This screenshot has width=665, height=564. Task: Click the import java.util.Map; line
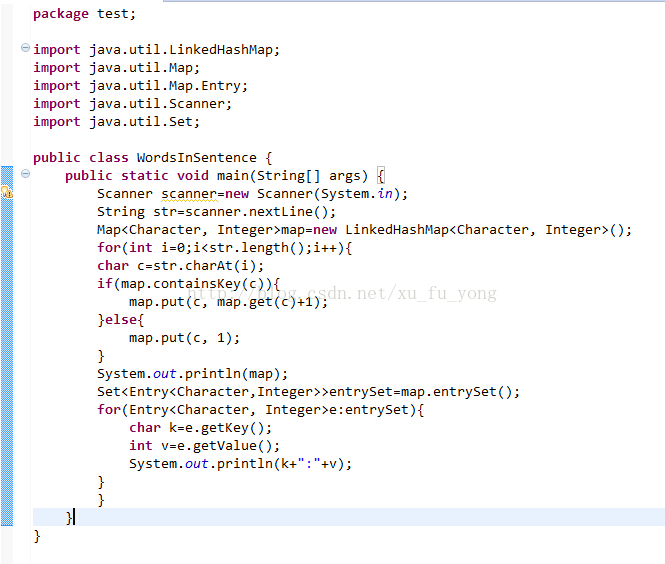(116, 68)
